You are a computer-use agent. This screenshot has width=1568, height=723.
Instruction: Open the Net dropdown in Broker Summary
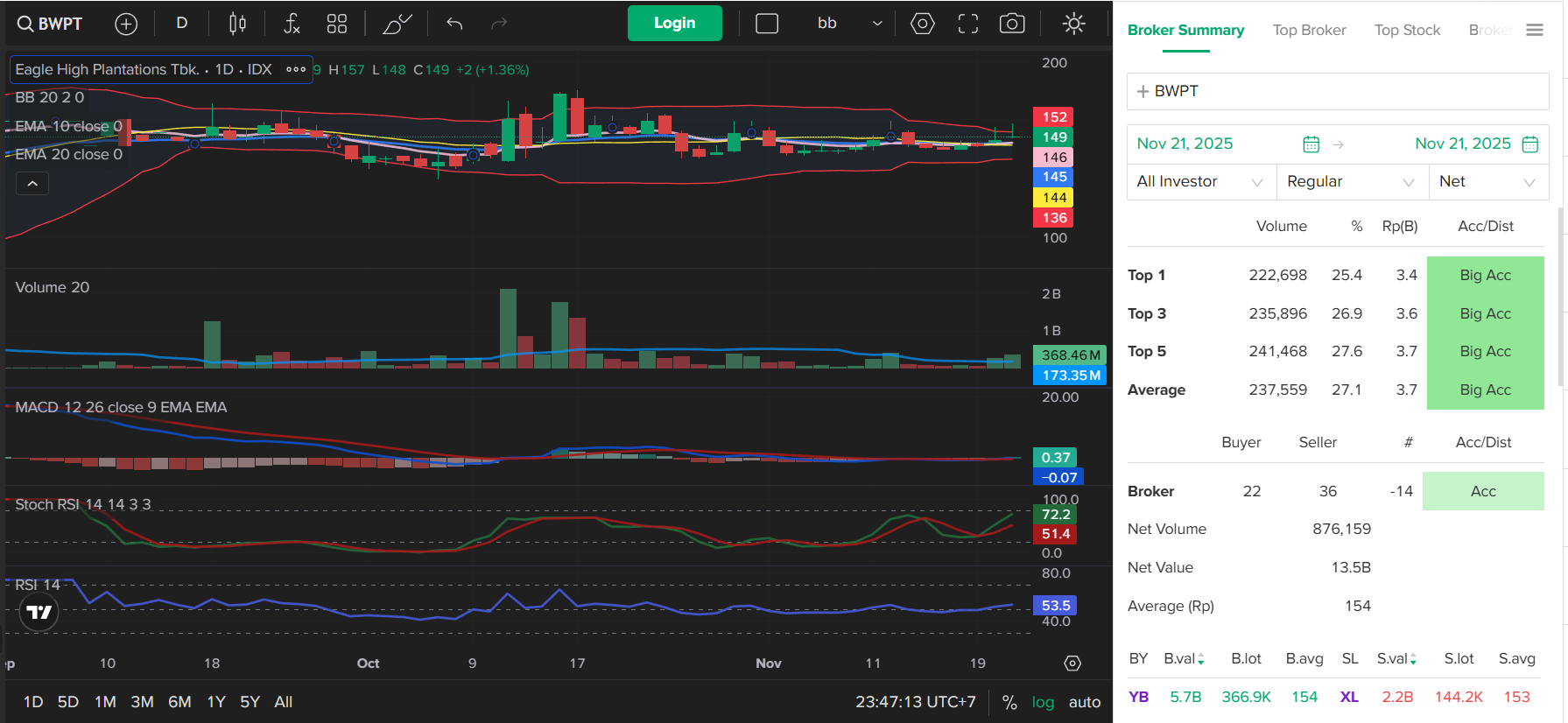pos(1487,182)
